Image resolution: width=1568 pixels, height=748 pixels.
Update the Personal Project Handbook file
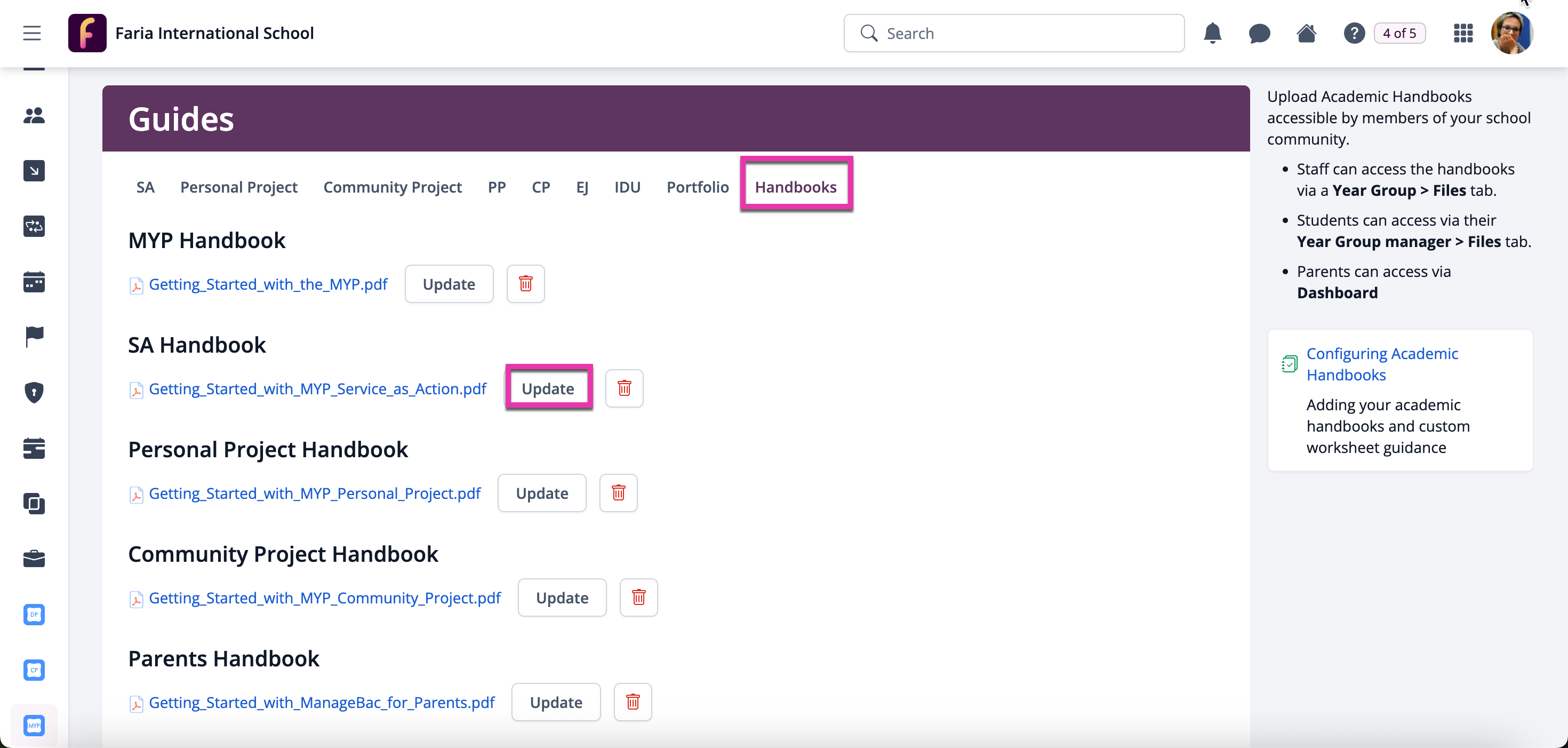[x=542, y=494]
